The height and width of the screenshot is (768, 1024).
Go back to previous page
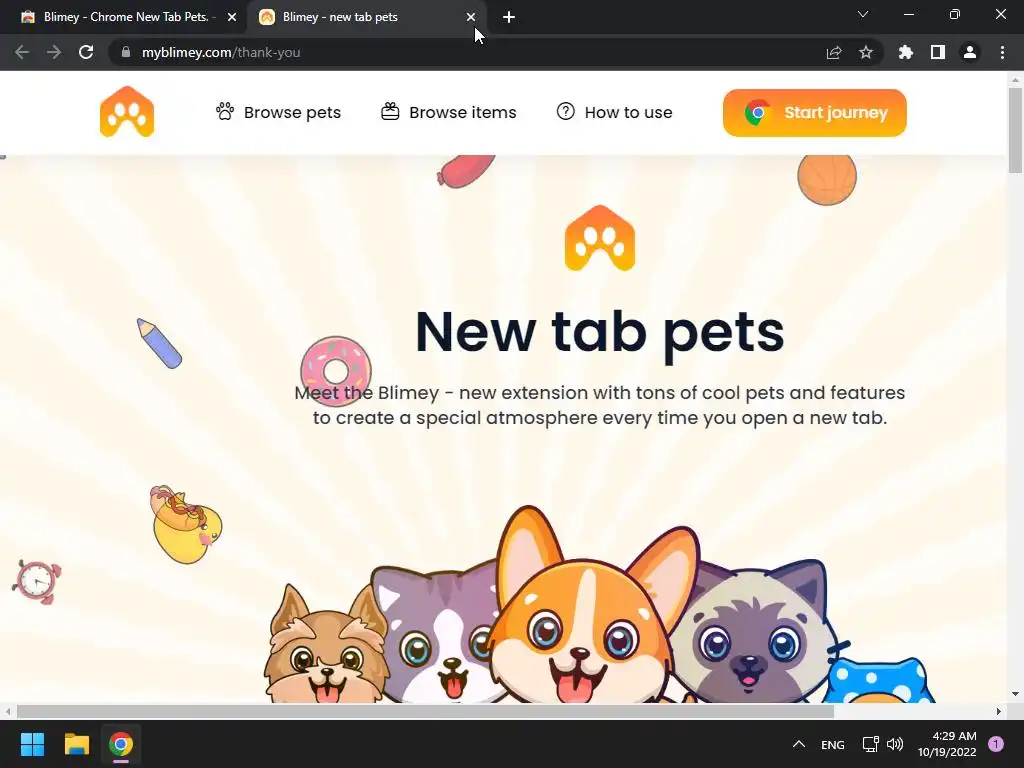point(22,52)
